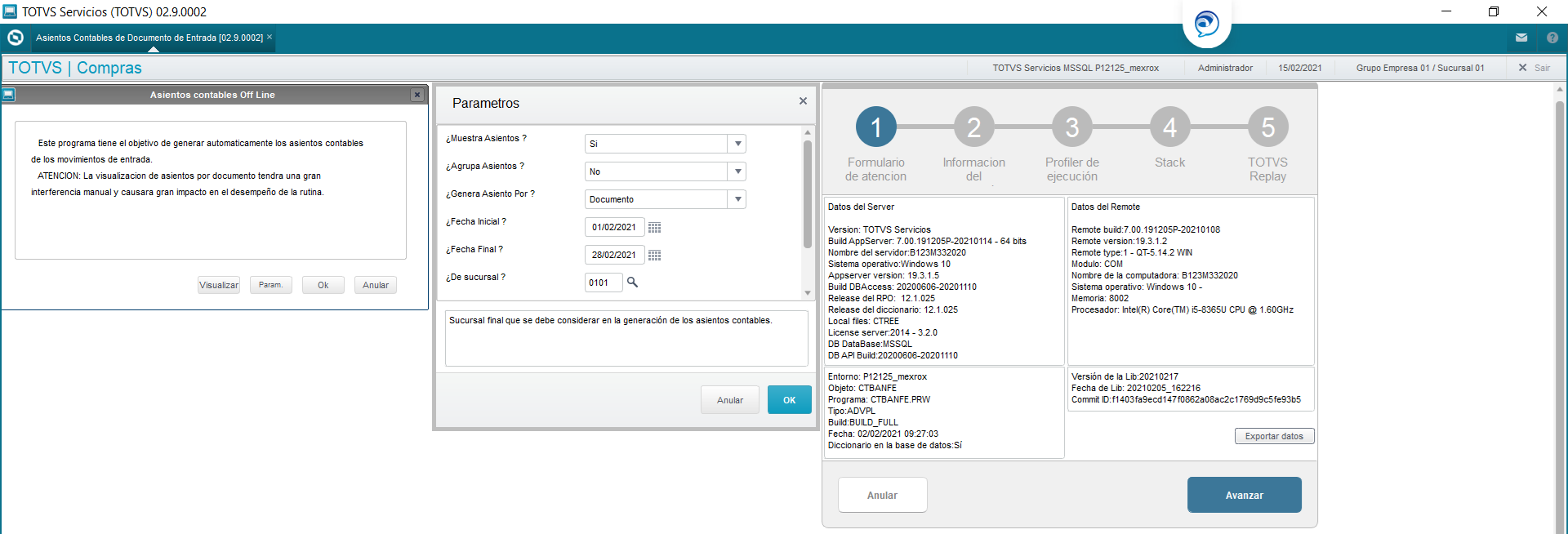Image resolution: width=1568 pixels, height=534 pixels.
Task: Click the Fecha Inicial date field
Action: point(614,227)
